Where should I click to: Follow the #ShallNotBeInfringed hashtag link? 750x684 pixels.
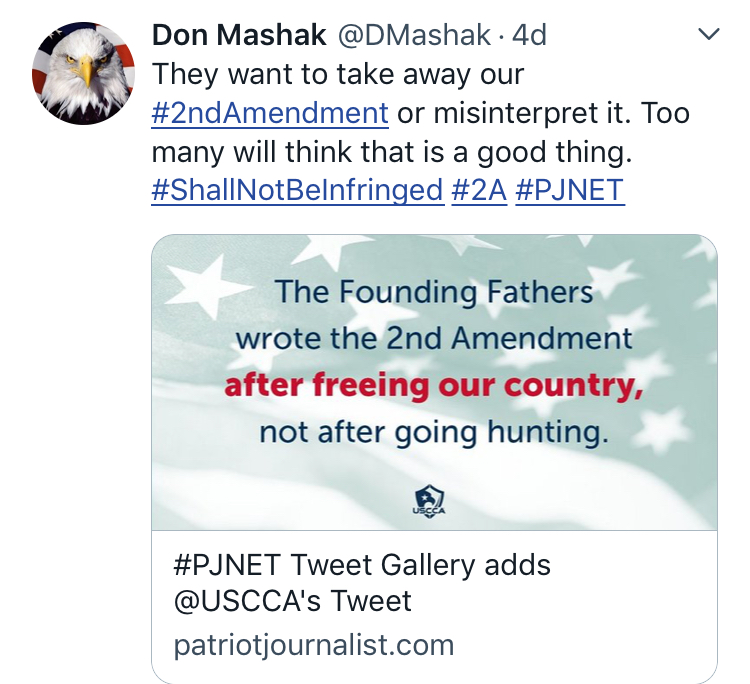pyautogui.click(x=297, y=190)
